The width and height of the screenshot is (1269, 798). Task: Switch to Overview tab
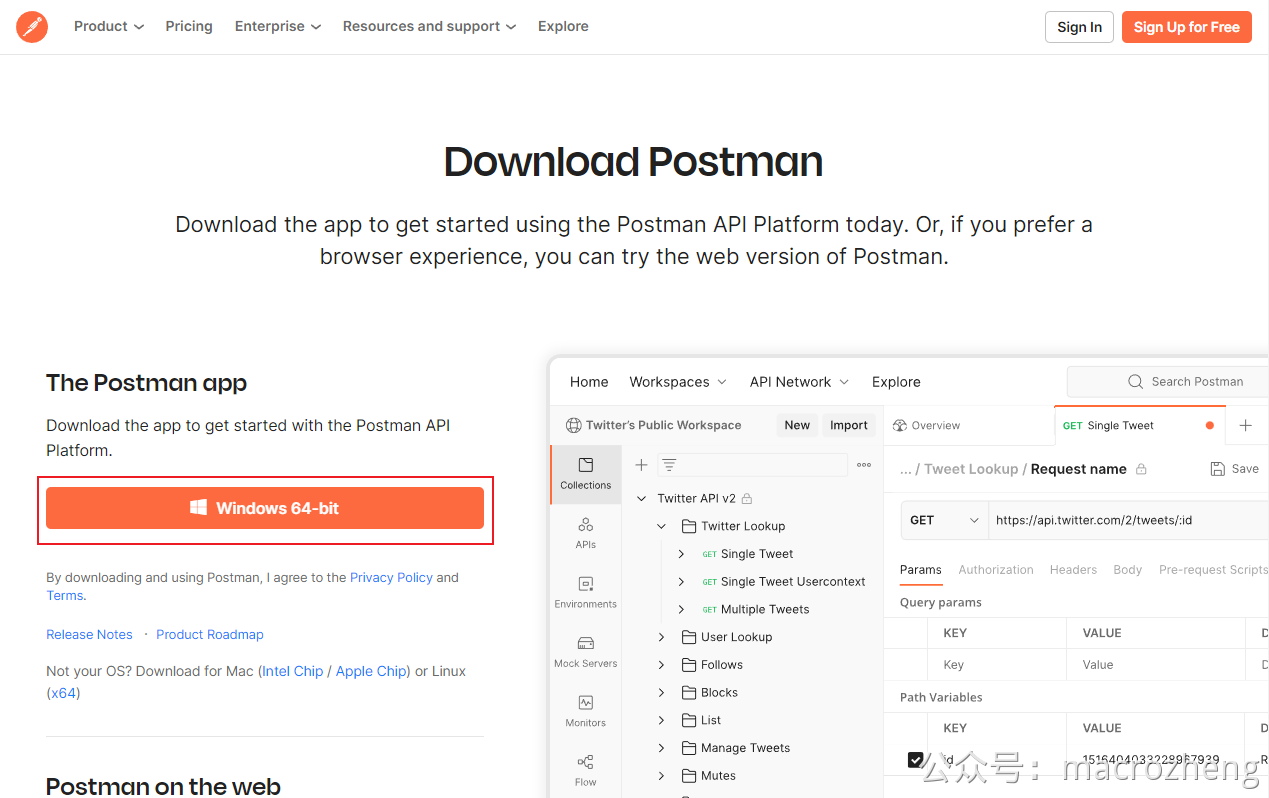pyautogui.click(x=926, y=425)
